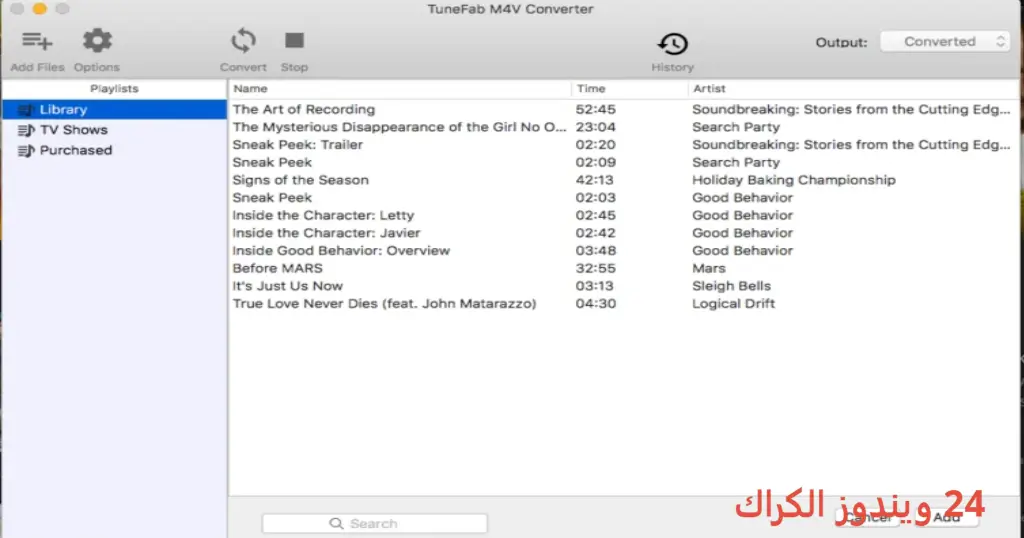Select 'Before MARS' row
Viewport: 1024px width, 538px height.
pos(624,268)
